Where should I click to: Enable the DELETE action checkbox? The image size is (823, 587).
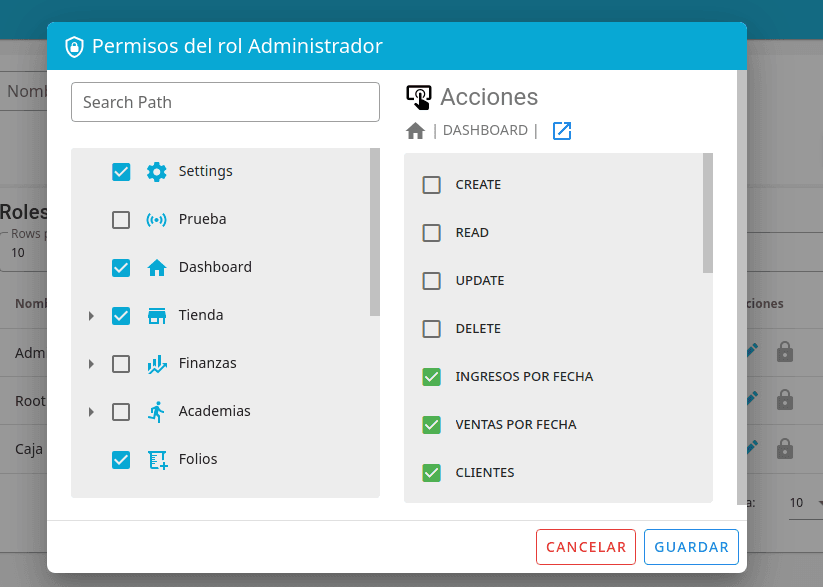tap(431, 329)
